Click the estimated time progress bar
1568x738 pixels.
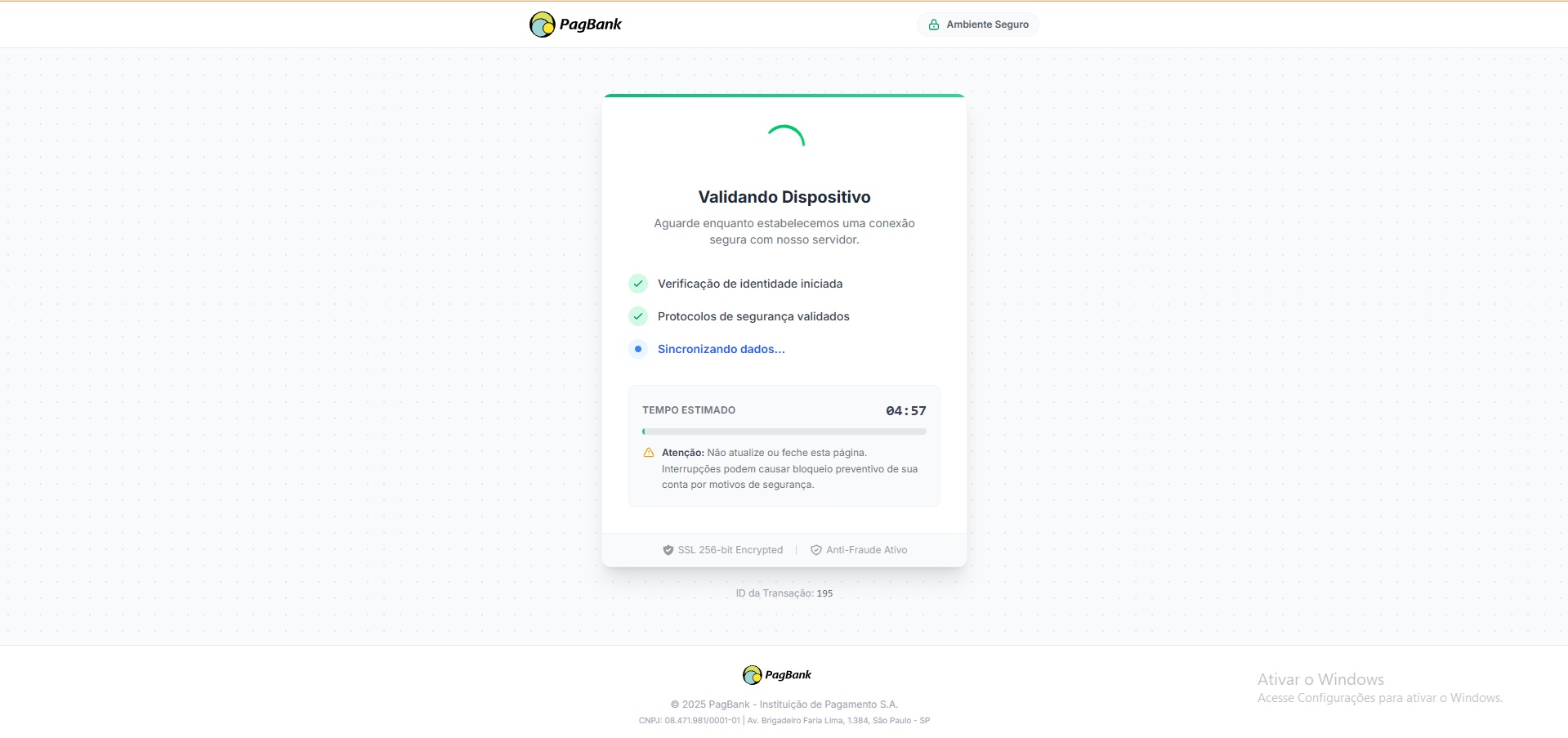pyautogui.click(x=784, y=432)
